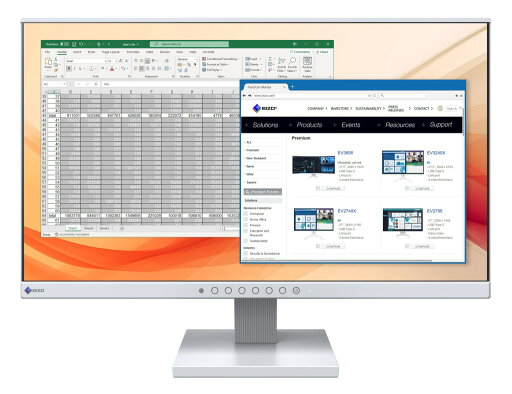Click the browser Forward arrow

pyautogui.click(x=249, y=96)
